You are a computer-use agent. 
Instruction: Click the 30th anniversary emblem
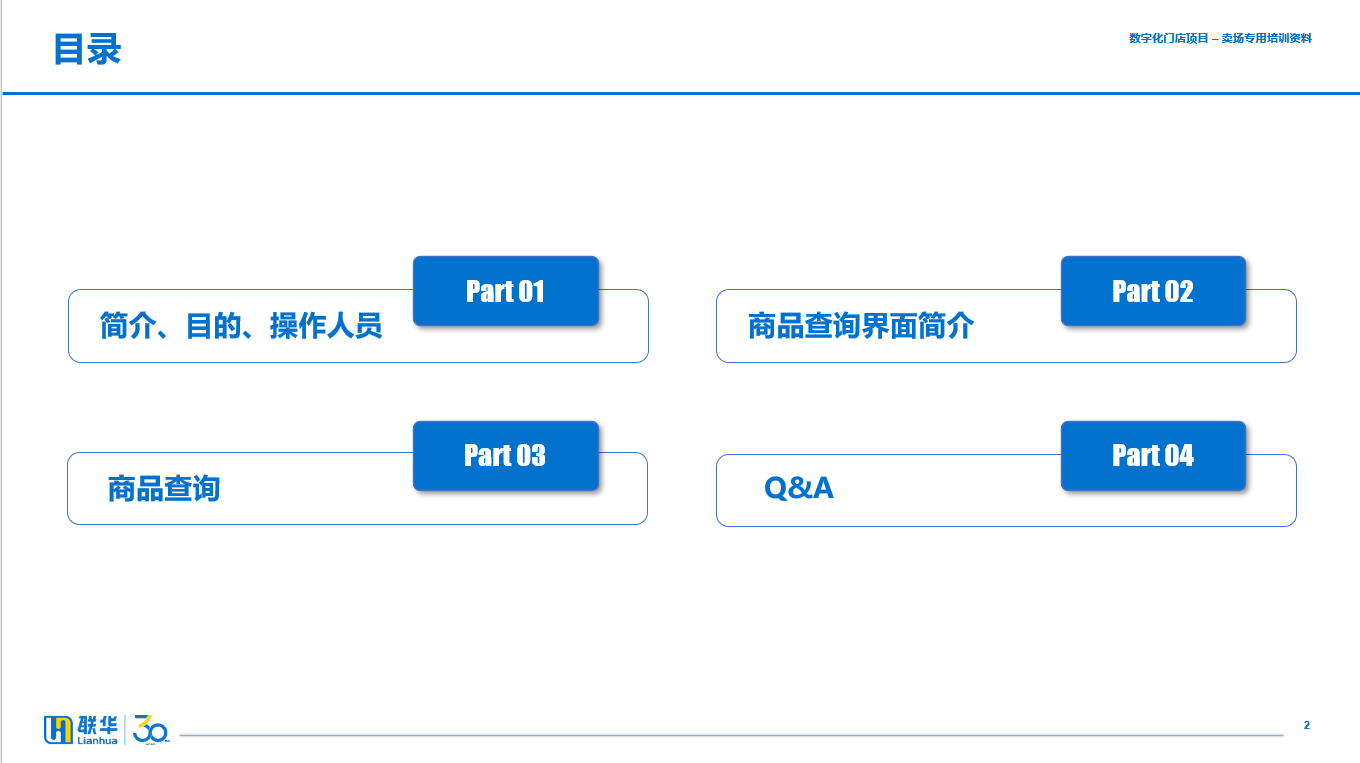151,729
